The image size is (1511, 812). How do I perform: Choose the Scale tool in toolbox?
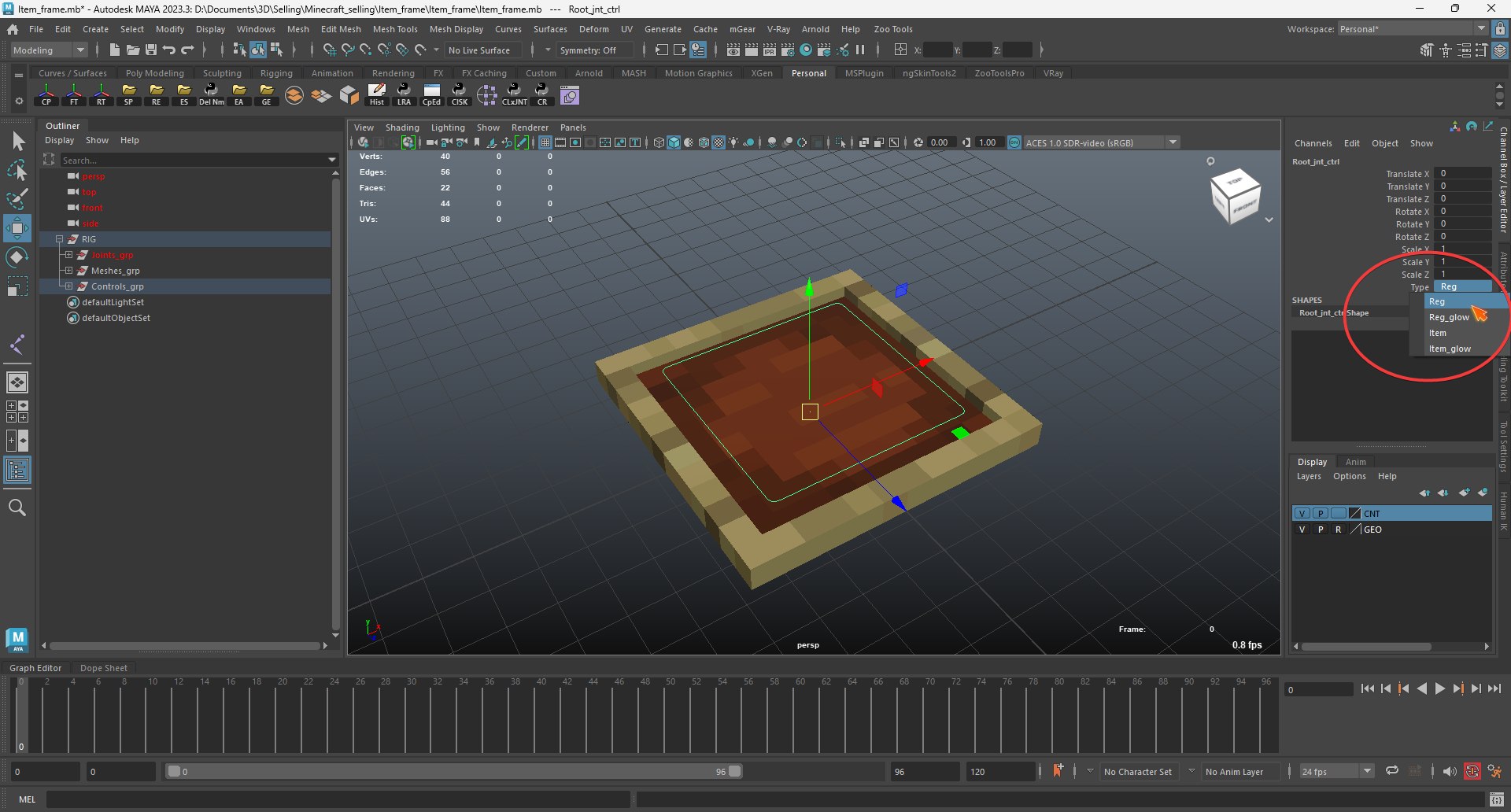17,286
